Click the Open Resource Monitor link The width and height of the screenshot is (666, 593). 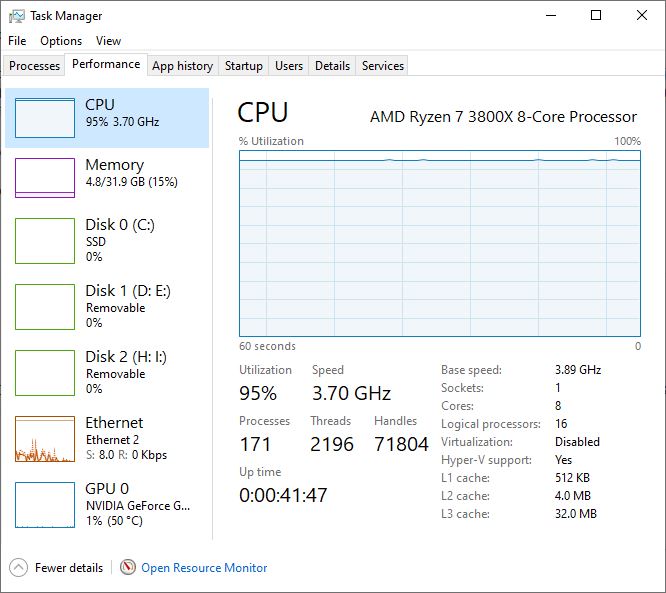204,568
